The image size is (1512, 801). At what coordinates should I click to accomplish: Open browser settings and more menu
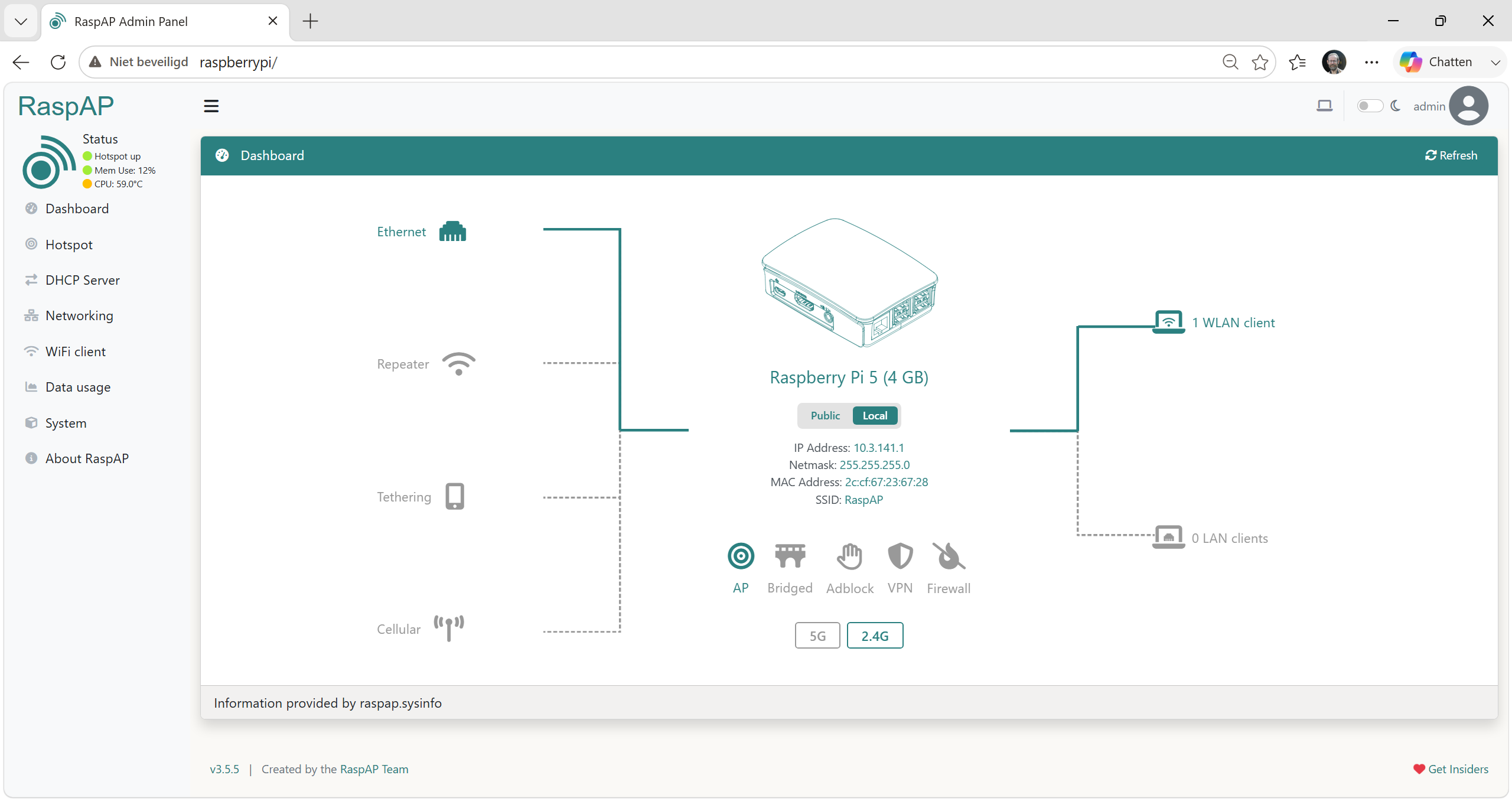(1371, 62)
